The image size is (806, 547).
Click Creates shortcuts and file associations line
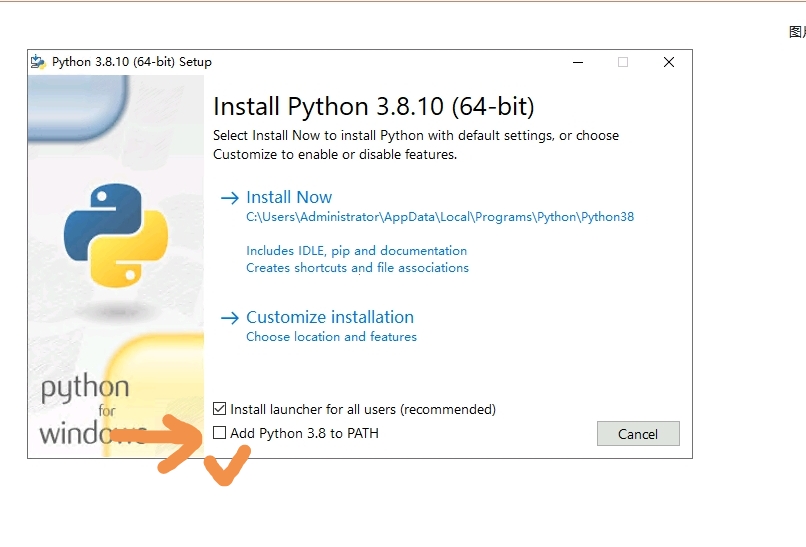(357, 268)
